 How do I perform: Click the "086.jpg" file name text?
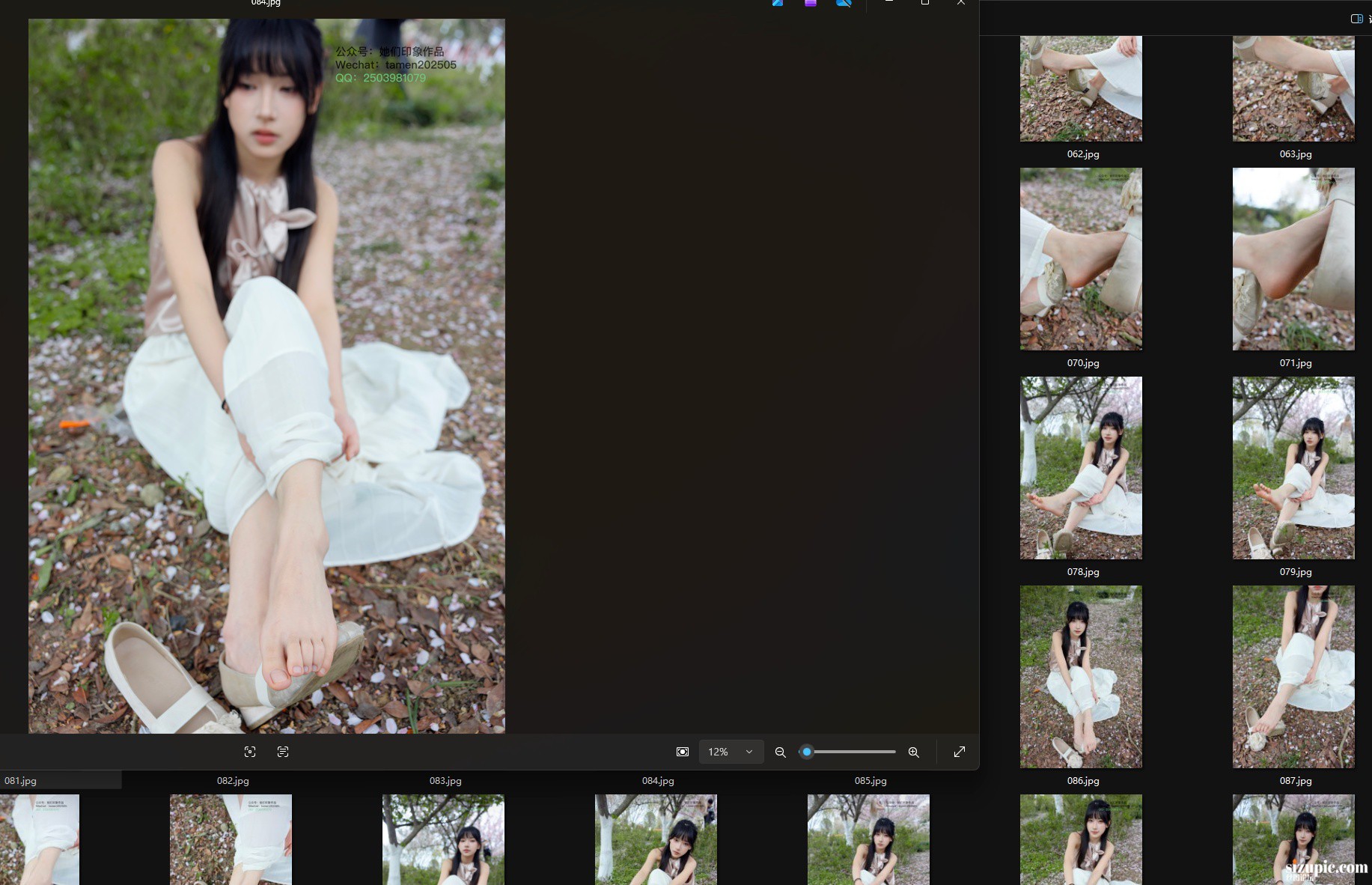click(x=1083, y=781)
